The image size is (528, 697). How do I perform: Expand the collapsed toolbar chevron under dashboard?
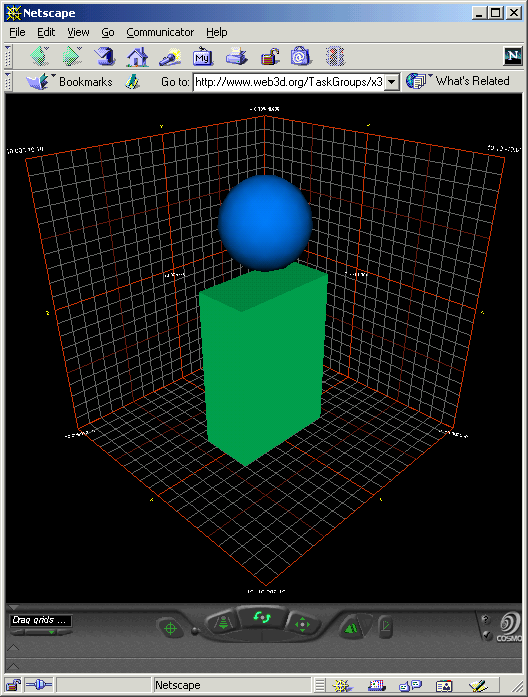tap(13, 647)
